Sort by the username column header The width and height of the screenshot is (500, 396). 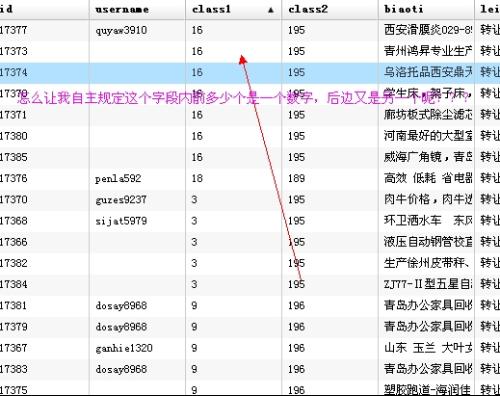coord(122,9)
